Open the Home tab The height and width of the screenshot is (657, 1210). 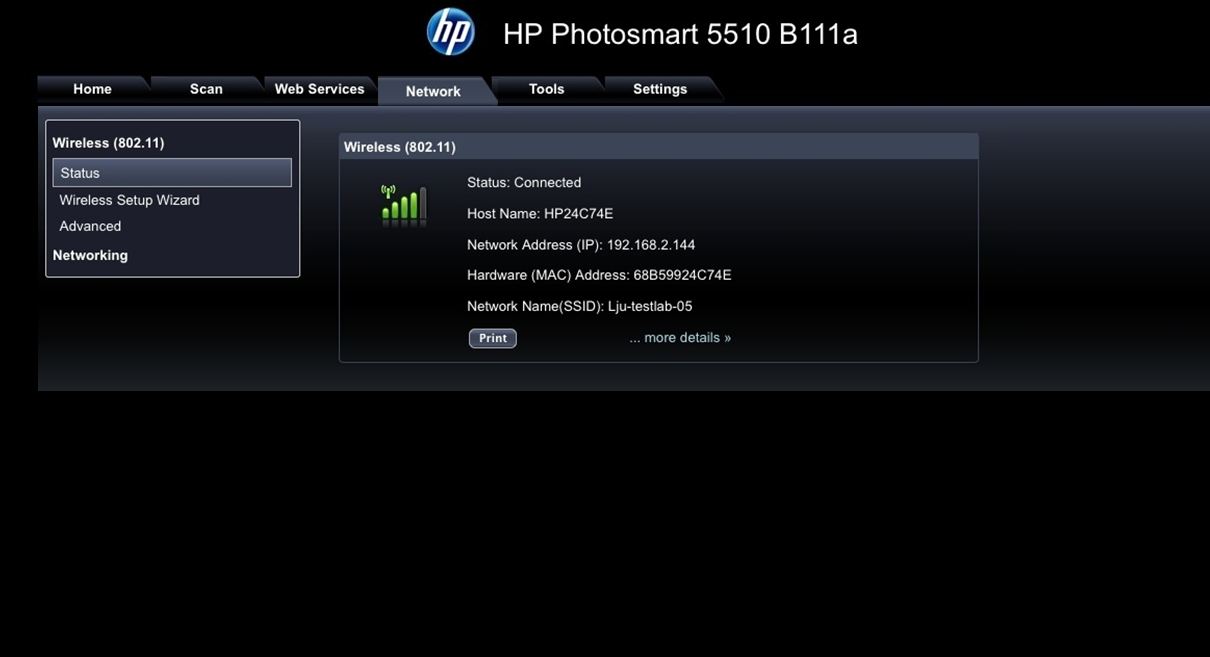[x=92, y=89]
